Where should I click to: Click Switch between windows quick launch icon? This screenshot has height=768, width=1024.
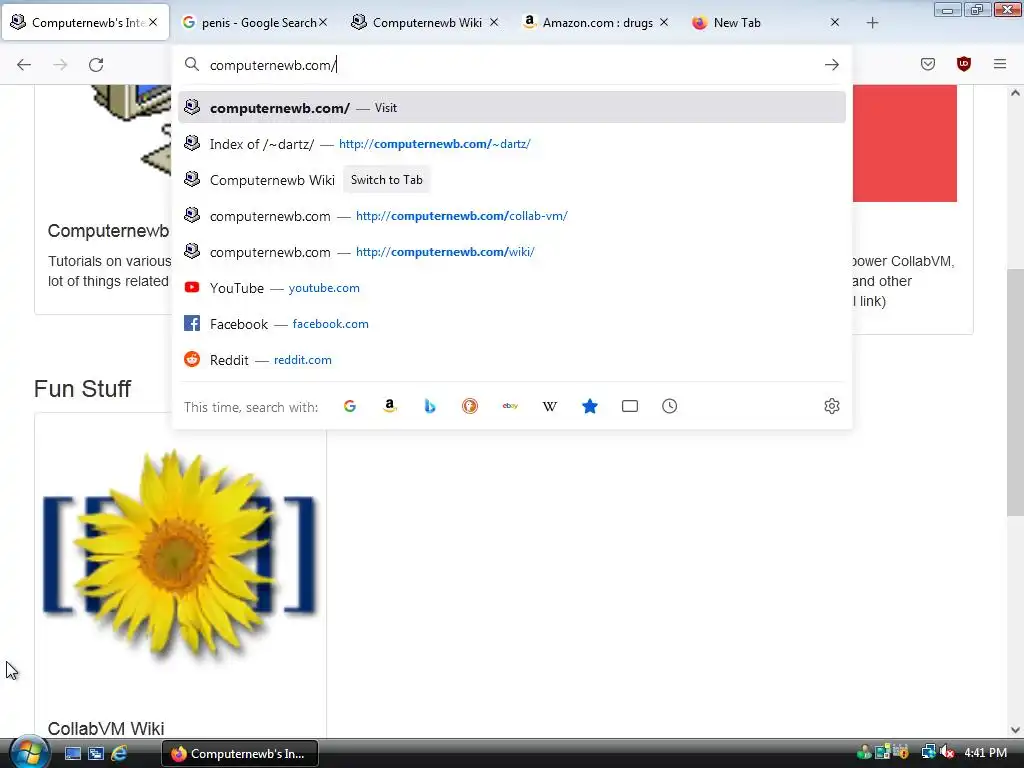click(x=96, y=754)
